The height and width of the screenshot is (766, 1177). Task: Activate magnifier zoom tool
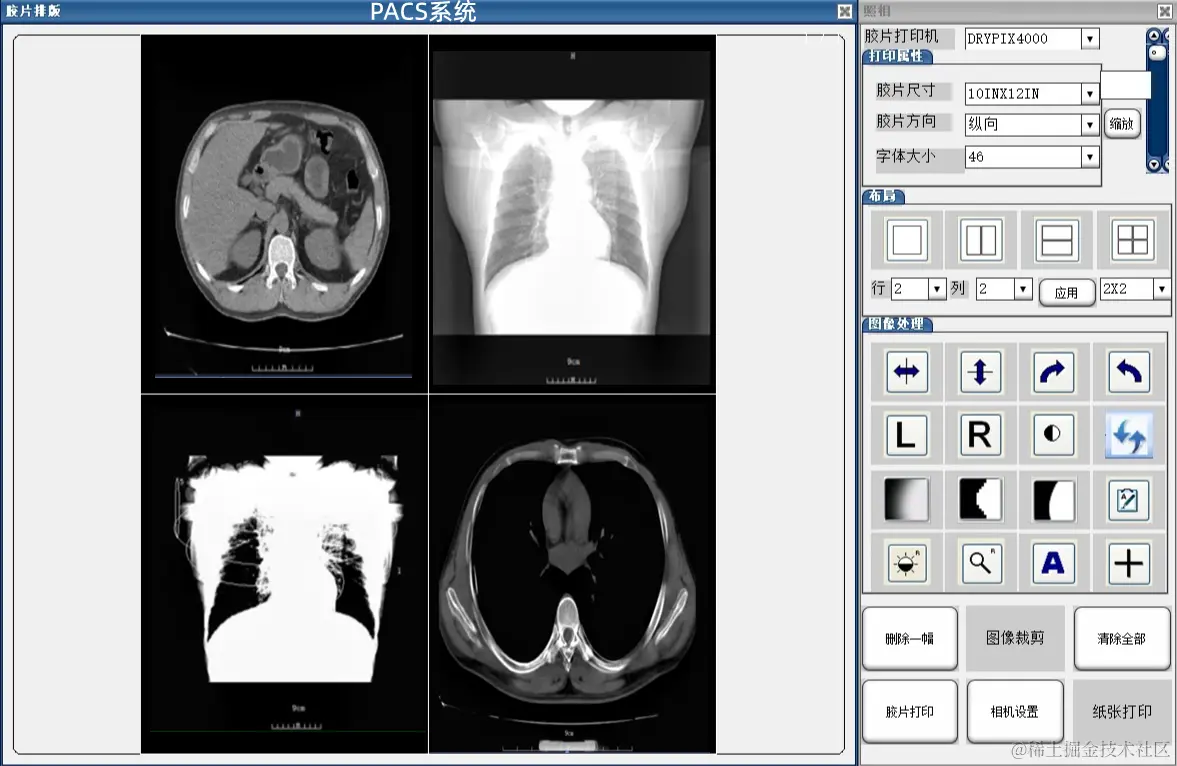tap(980, 562)
